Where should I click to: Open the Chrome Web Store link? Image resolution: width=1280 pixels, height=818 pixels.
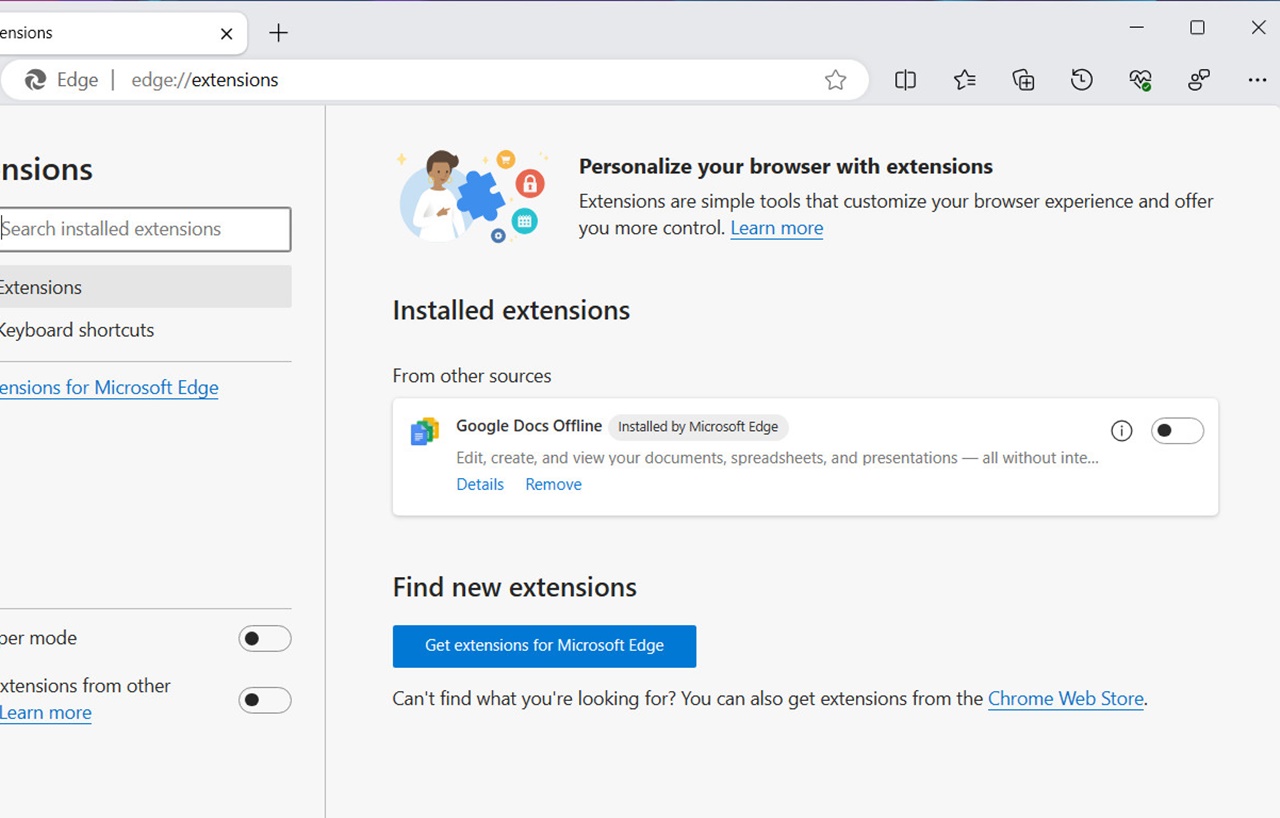tap(1066, 699)
